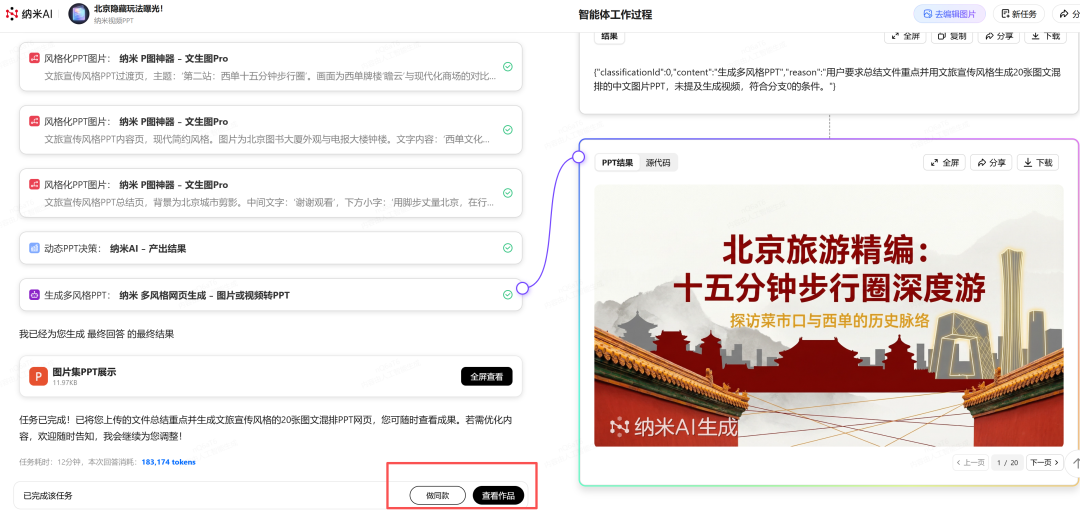Viewport: 1080px width, 514px height.
Task: Click the green check on the 内容页 card
Action: (508, 130)
